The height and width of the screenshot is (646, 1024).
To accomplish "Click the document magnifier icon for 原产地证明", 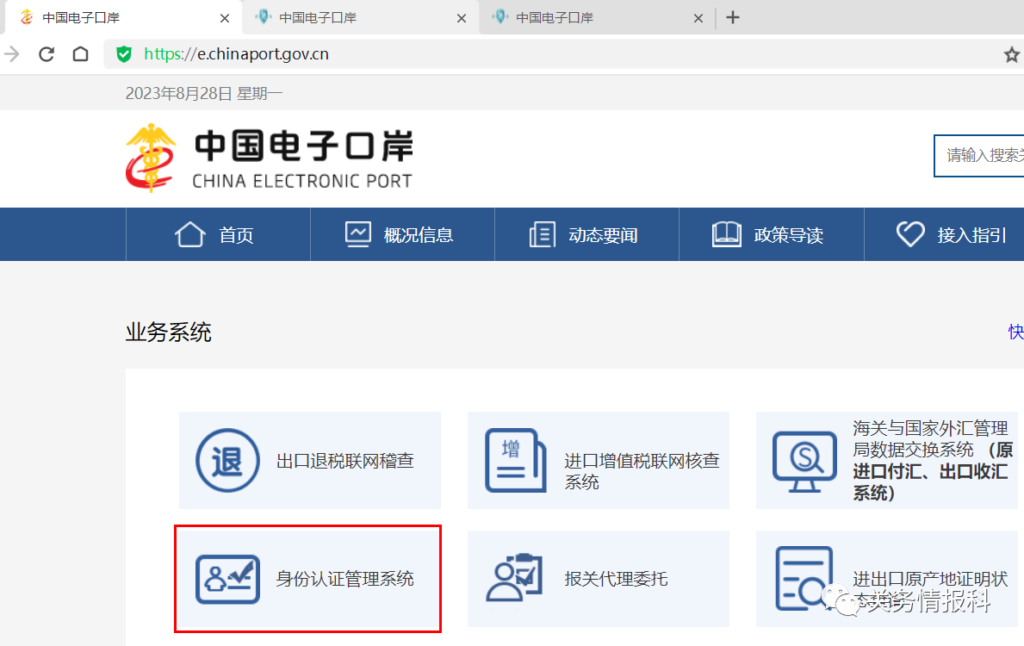I will pyautogui.click(x=804, y=579).
